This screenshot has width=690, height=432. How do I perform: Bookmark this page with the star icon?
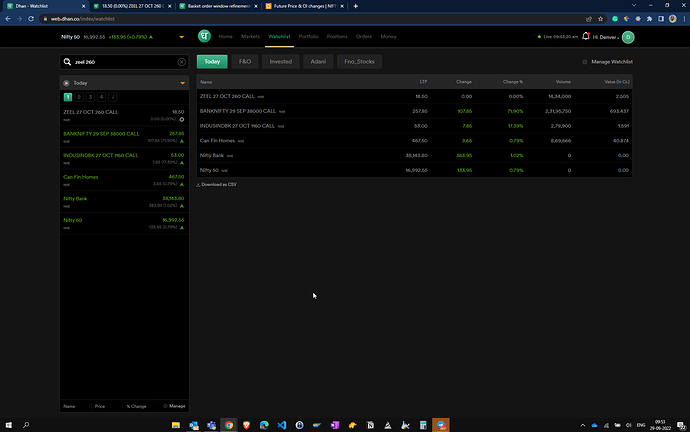(600, 19)
